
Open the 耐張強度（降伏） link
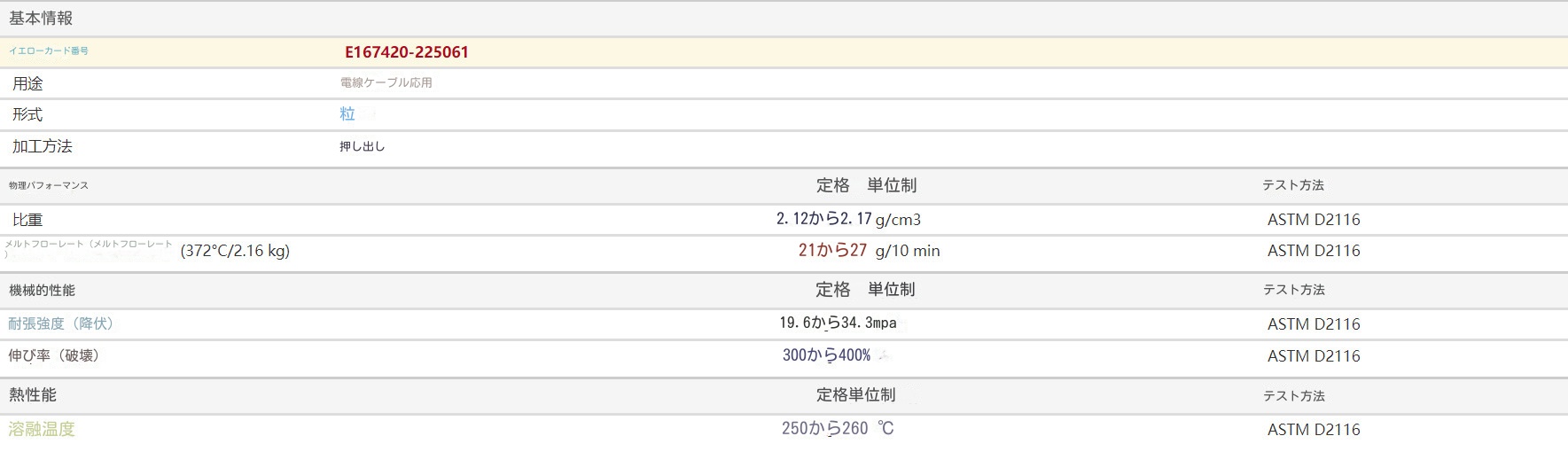61,323
